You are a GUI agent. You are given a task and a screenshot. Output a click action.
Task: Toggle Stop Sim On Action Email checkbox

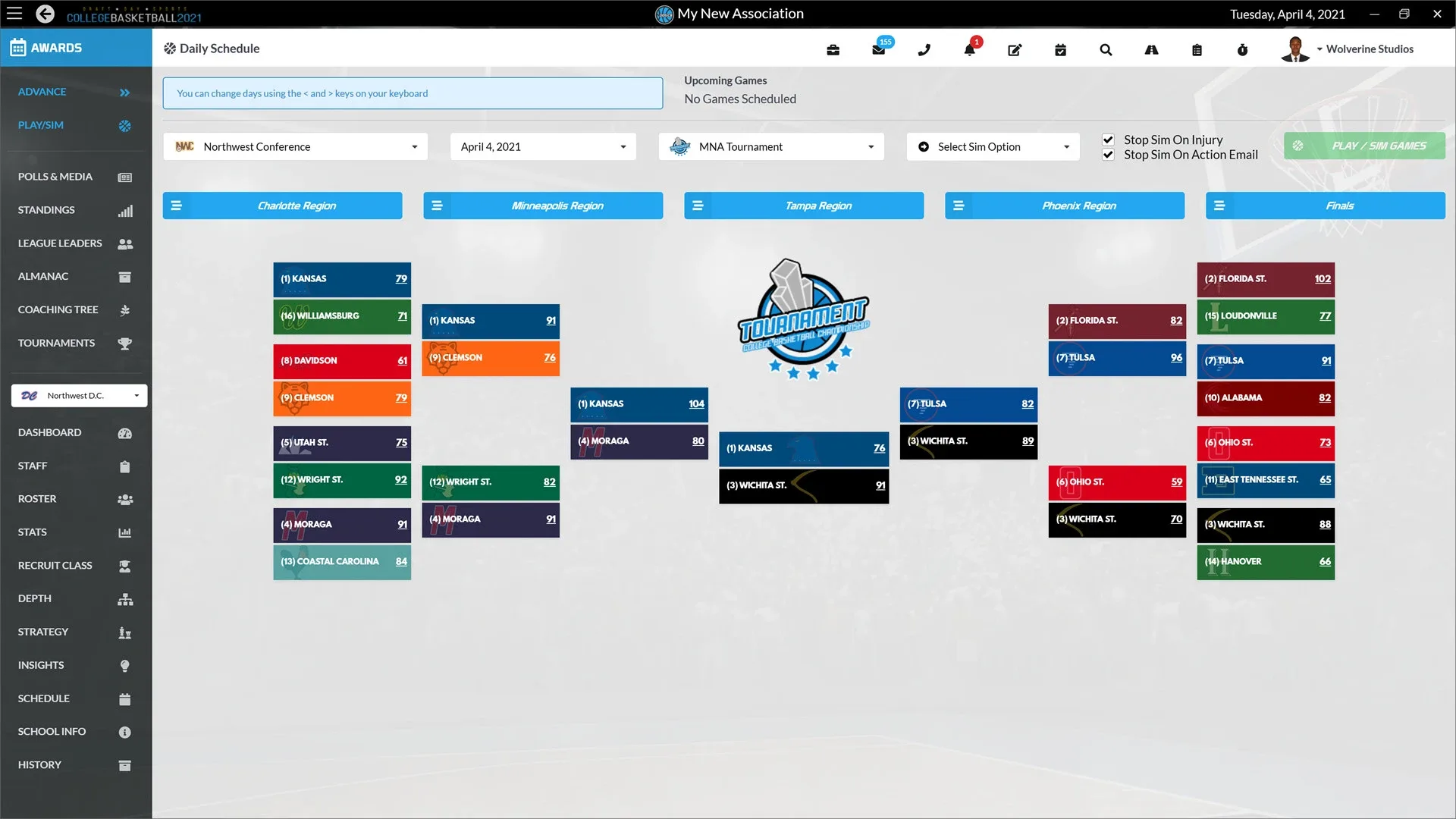(x=1108, y=155)
